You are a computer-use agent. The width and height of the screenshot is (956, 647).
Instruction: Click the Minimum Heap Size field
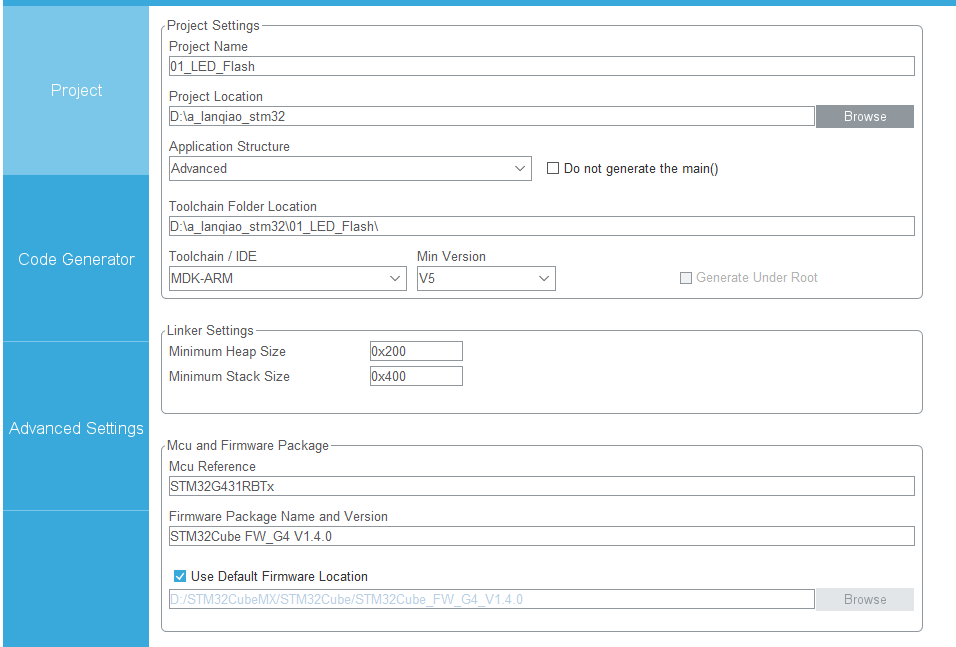(x=416, y=351)
